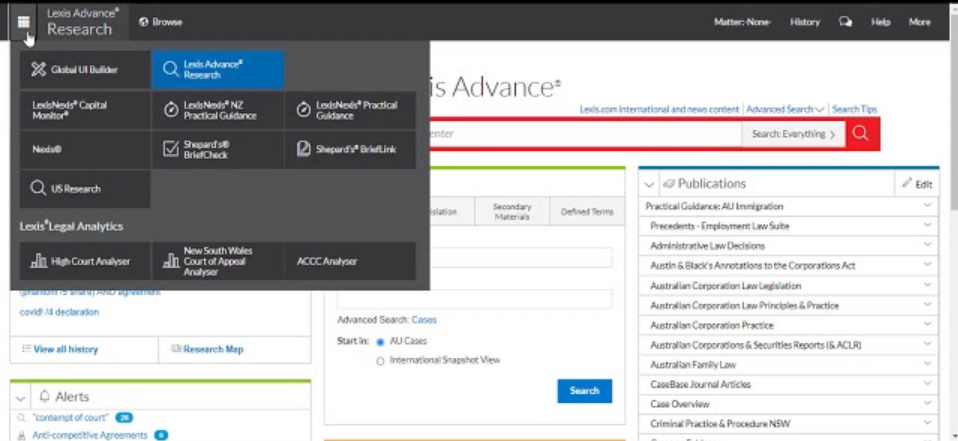Launch ACCC Analyser tile

(x=350, y=261)
